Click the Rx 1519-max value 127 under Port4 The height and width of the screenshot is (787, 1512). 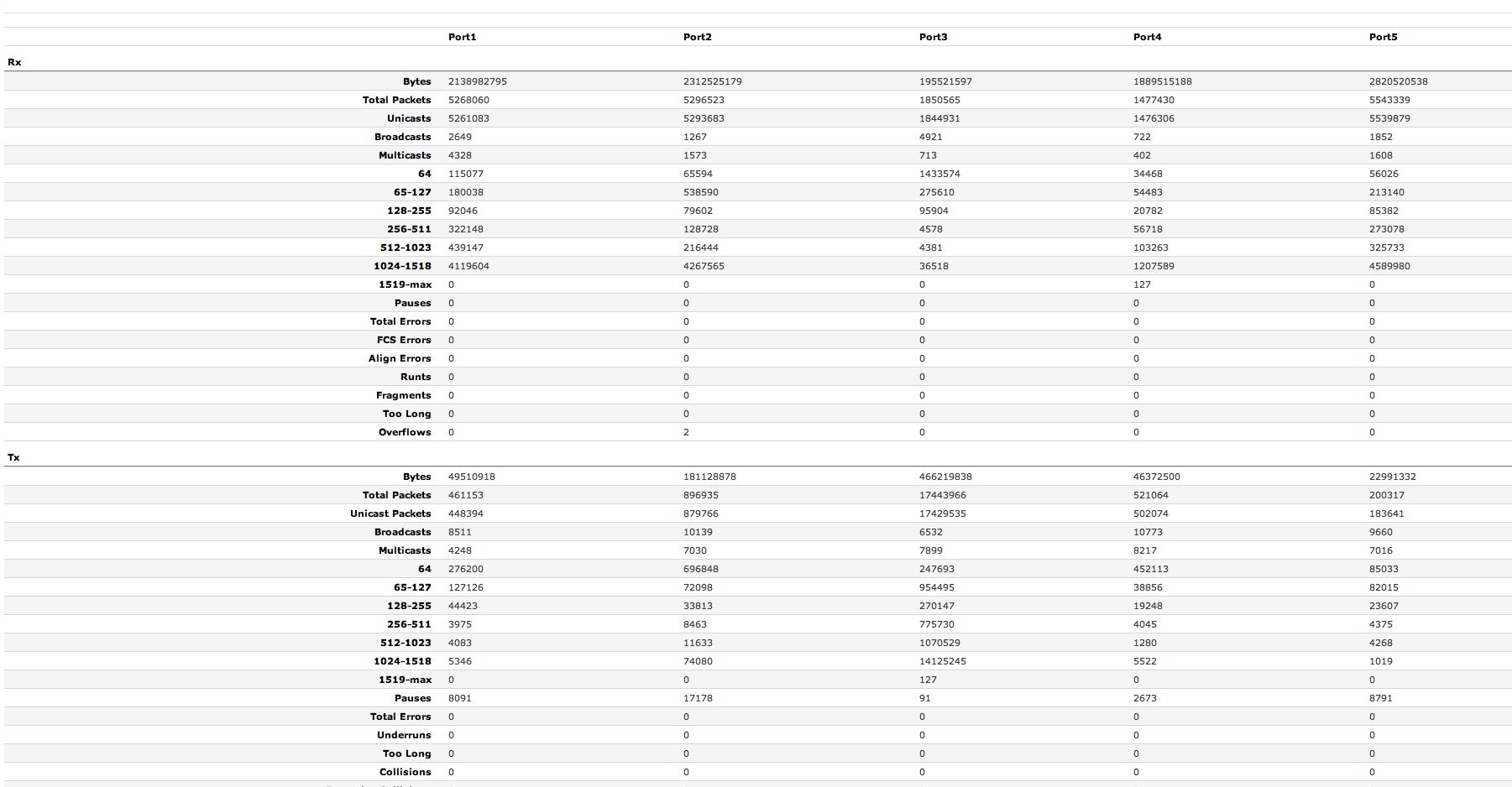click(x=1142, y=284)
